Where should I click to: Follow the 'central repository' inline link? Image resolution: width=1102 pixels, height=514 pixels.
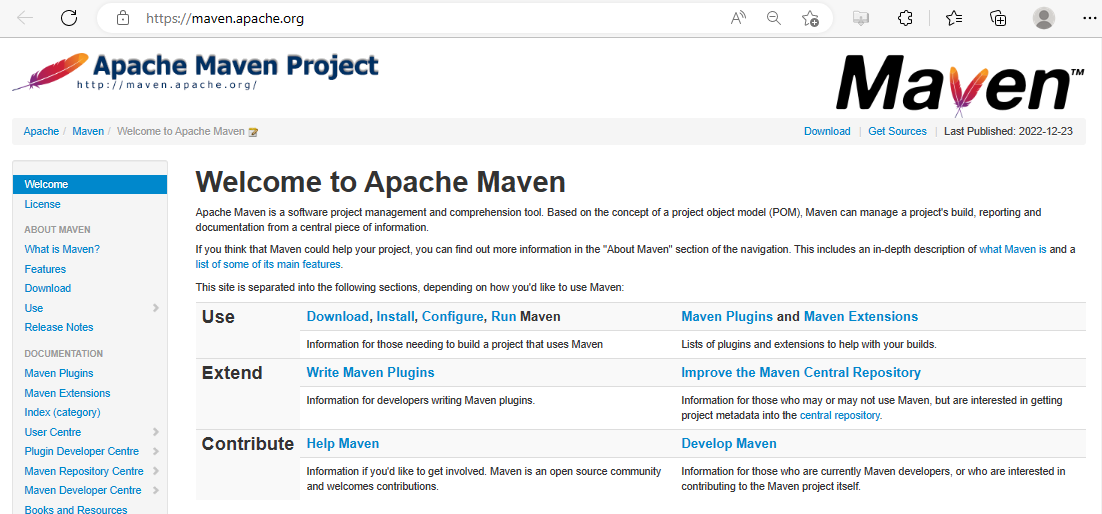click(840, 416)
